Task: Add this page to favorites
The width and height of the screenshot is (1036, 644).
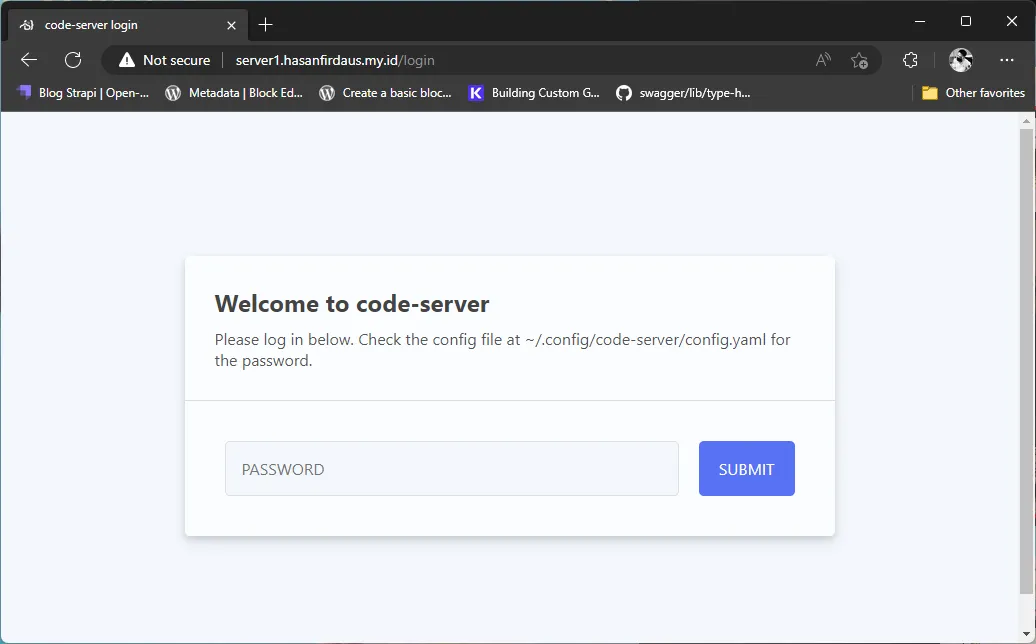Action: [859, 60]
